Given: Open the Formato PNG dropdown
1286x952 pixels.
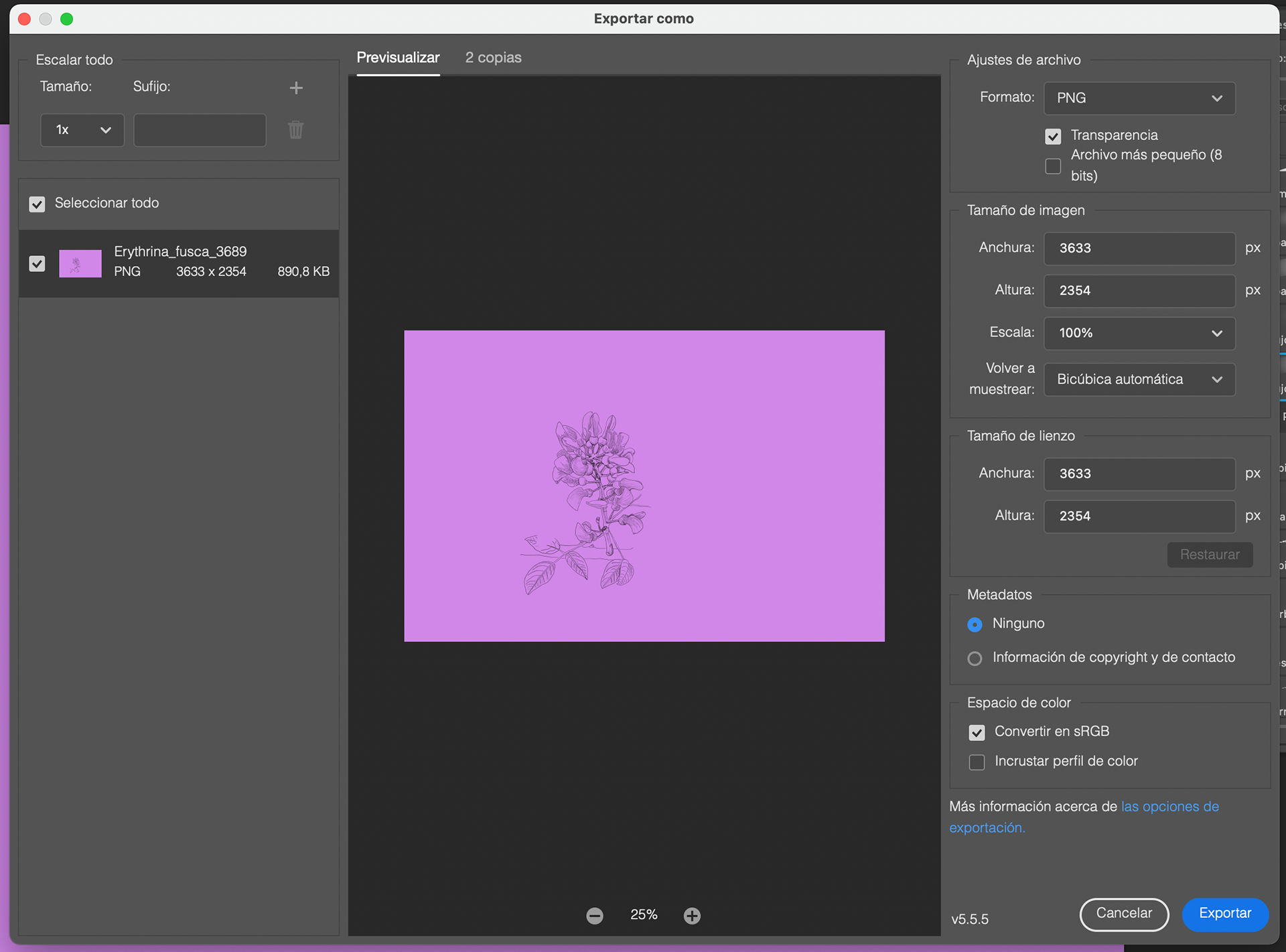Looking at the screenshot, I should (x=1139, y=98).
